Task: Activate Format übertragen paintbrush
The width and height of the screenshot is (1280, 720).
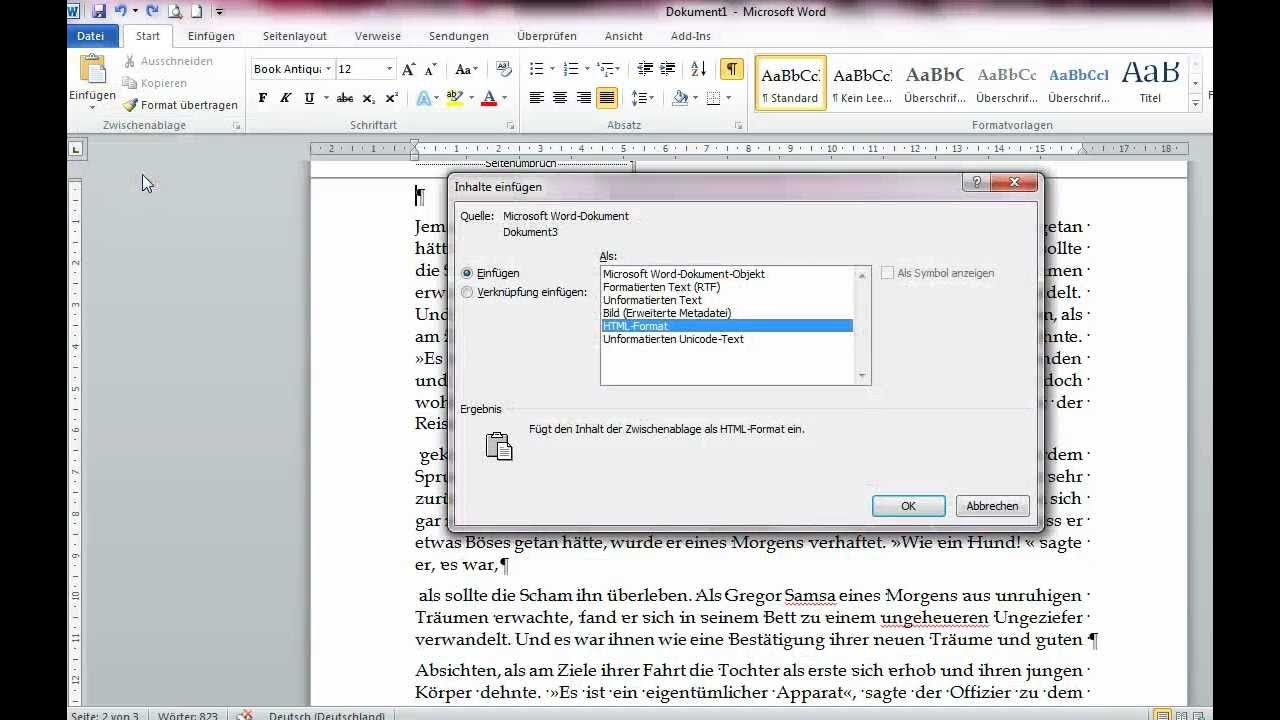Action: coord(181,105)
